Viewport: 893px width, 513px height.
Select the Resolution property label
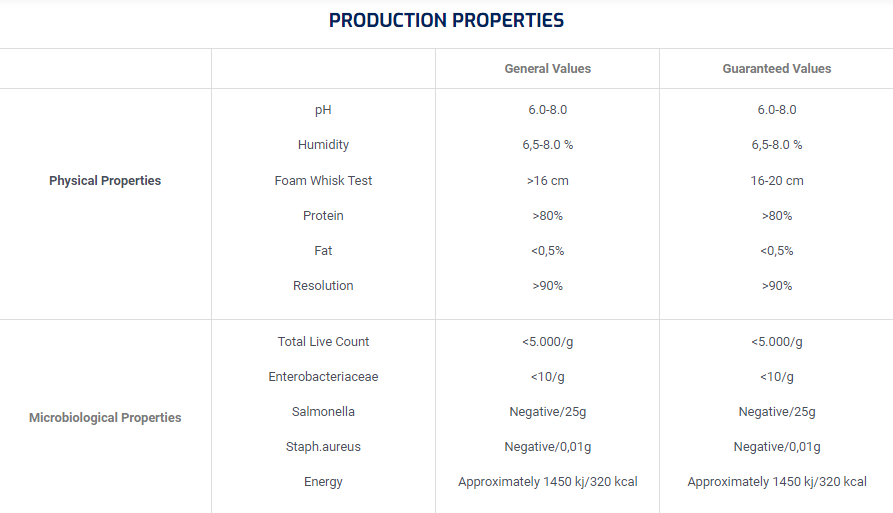[323, 286]
